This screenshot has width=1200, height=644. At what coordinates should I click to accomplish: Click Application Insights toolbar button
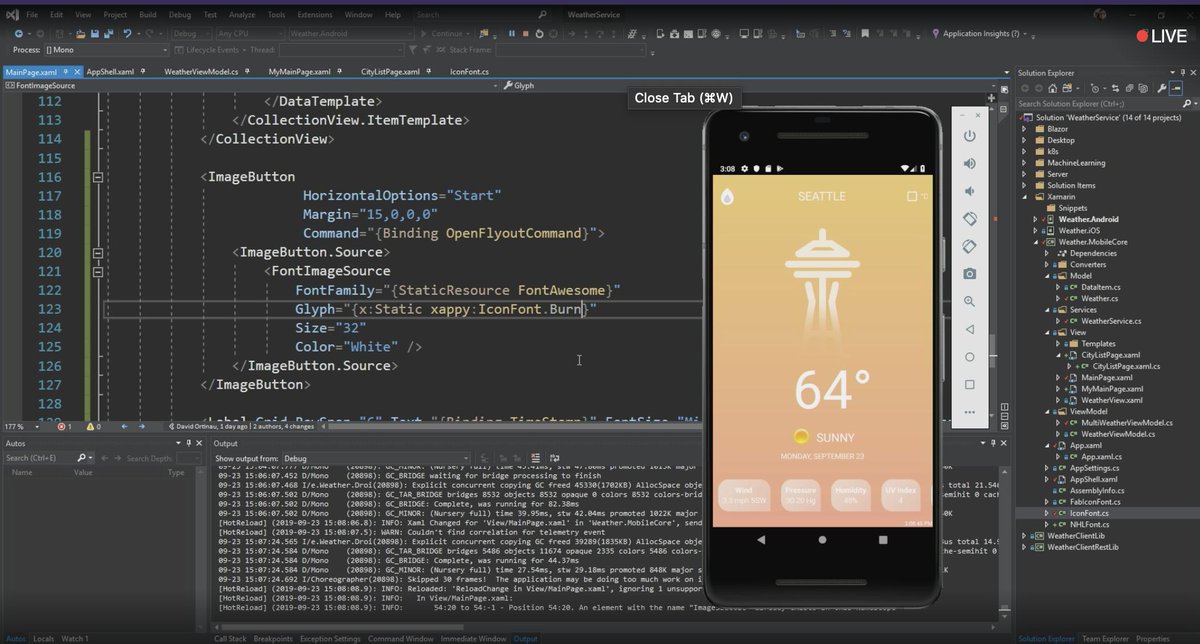(981, 33)
